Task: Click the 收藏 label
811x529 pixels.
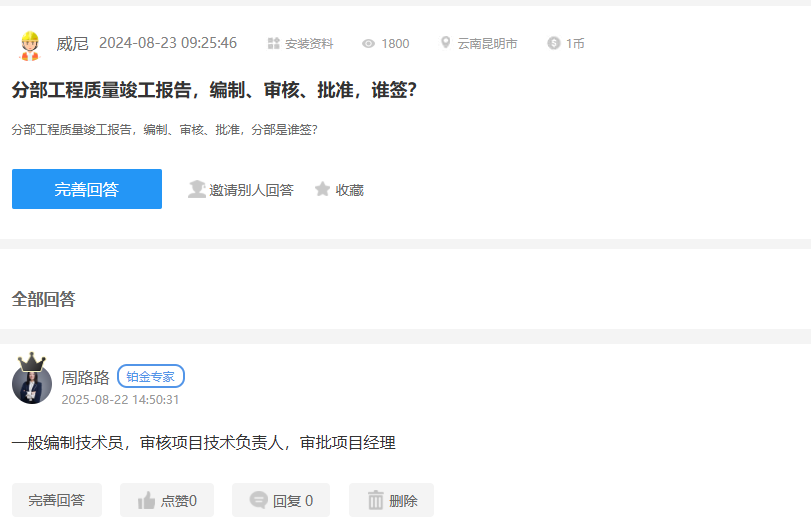Action: pyautogui.click(x=350, y=190)
